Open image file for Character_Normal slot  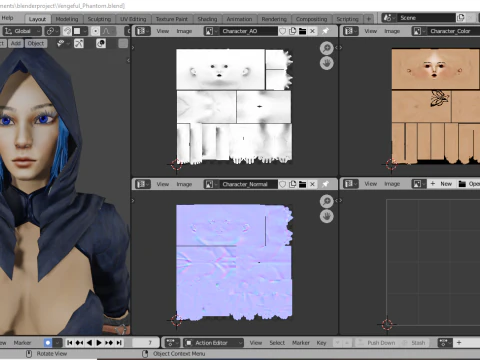(x=302, y=184)
